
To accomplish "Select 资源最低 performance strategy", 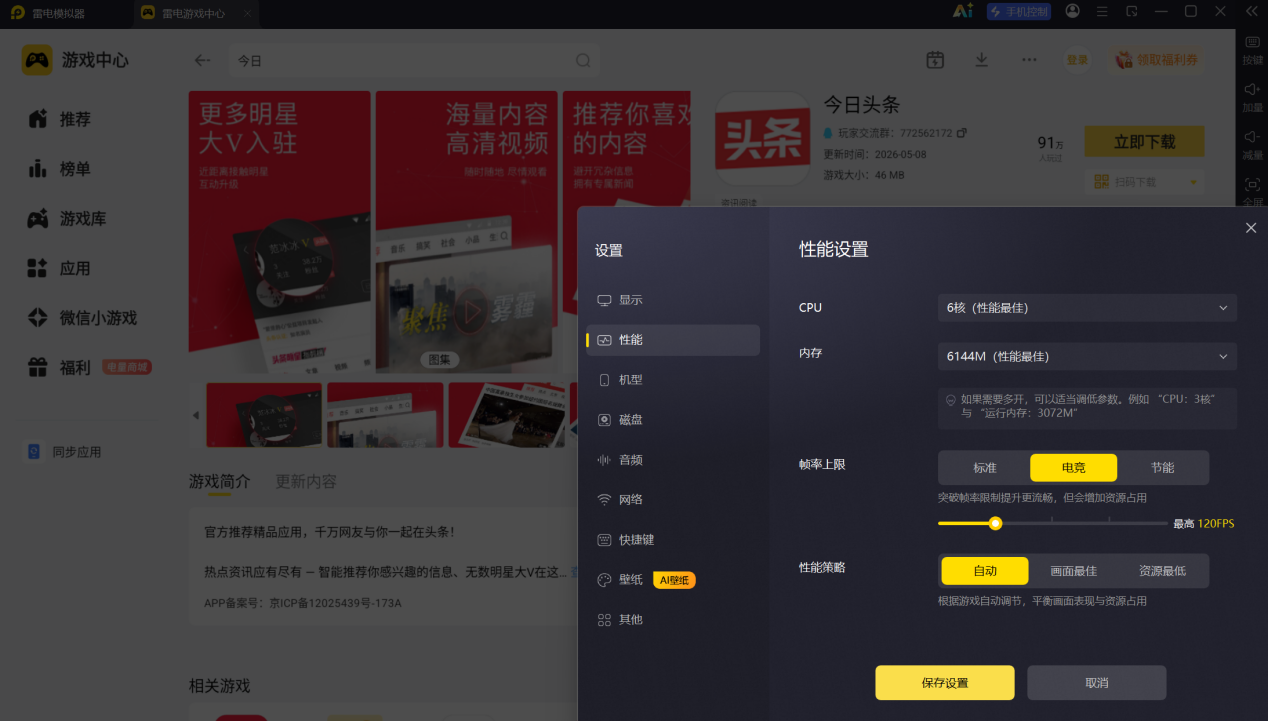I will click(x=1162, y=571).
